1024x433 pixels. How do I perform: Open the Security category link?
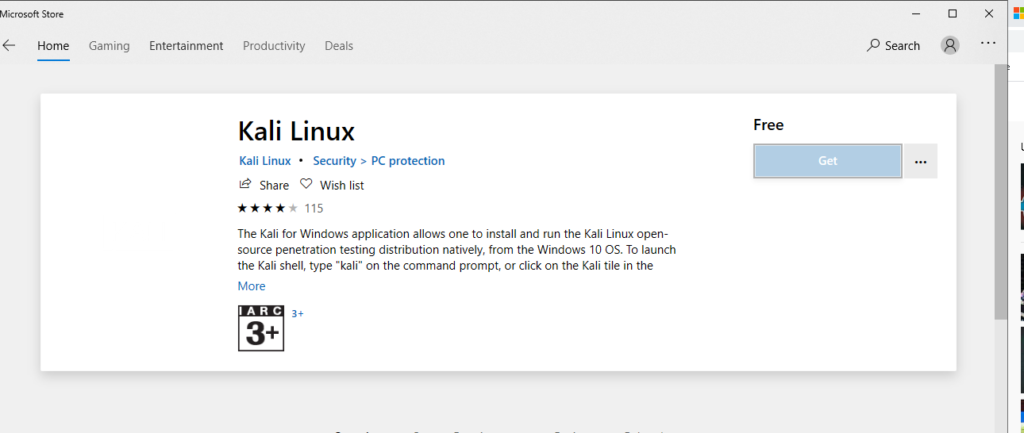(x=334, y=161)
